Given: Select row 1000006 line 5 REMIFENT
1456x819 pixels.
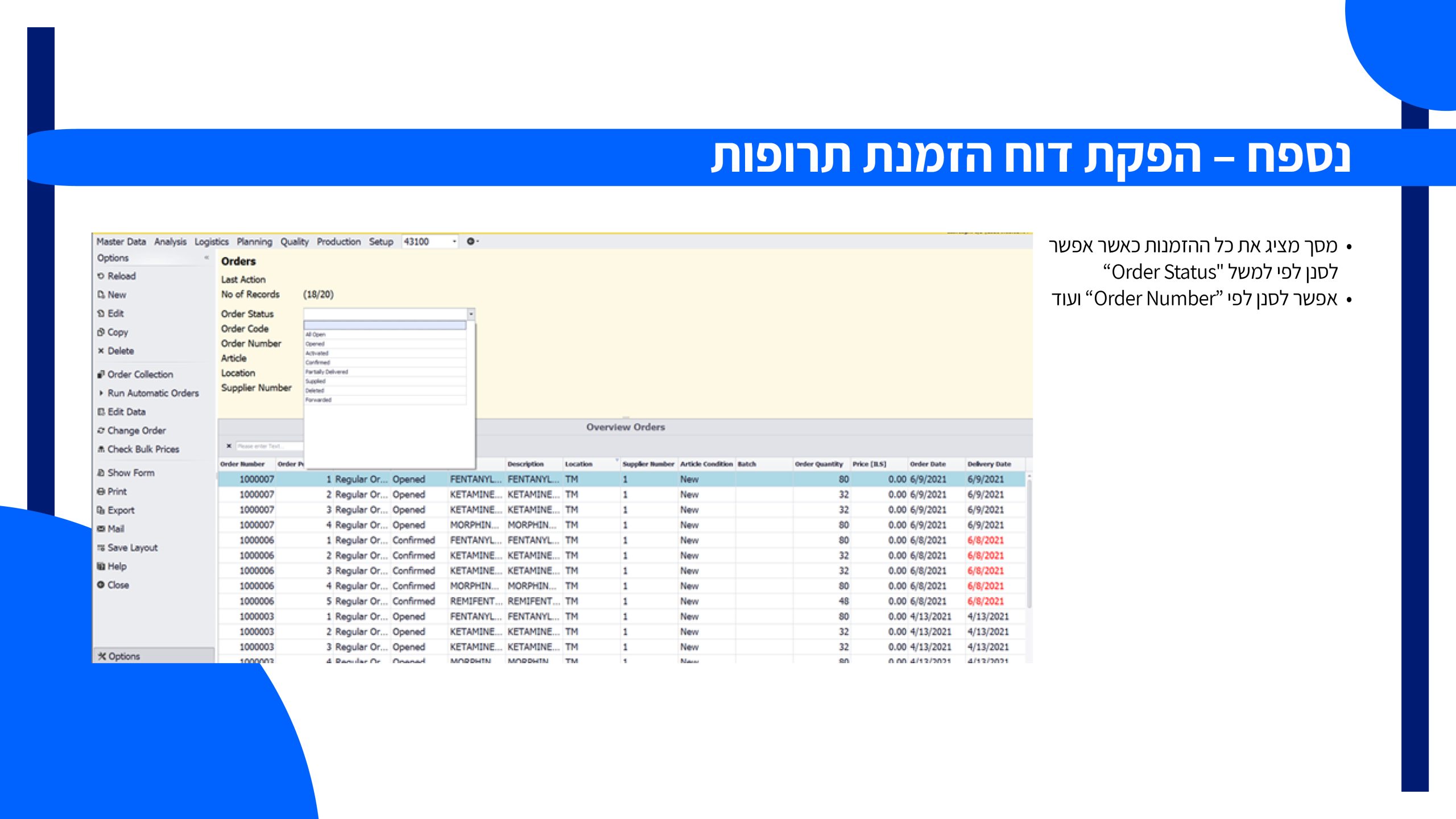Looking at the screenshot, I should click(622, 601).
